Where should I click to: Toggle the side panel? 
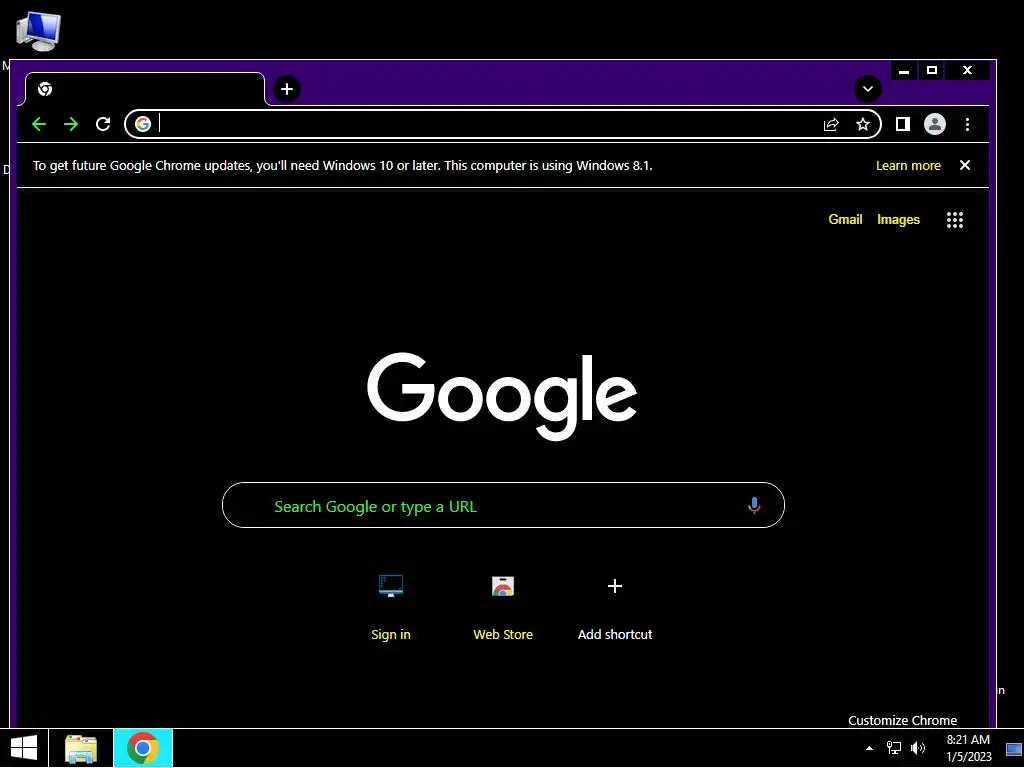(x=903, y=124)
